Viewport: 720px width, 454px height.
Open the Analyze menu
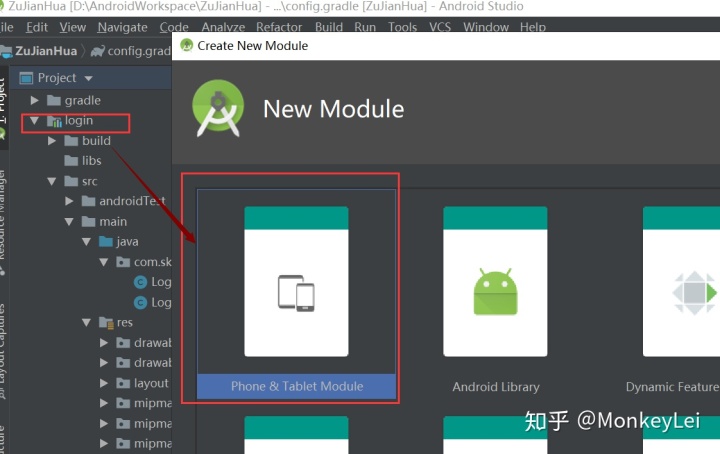click(223, 27)
